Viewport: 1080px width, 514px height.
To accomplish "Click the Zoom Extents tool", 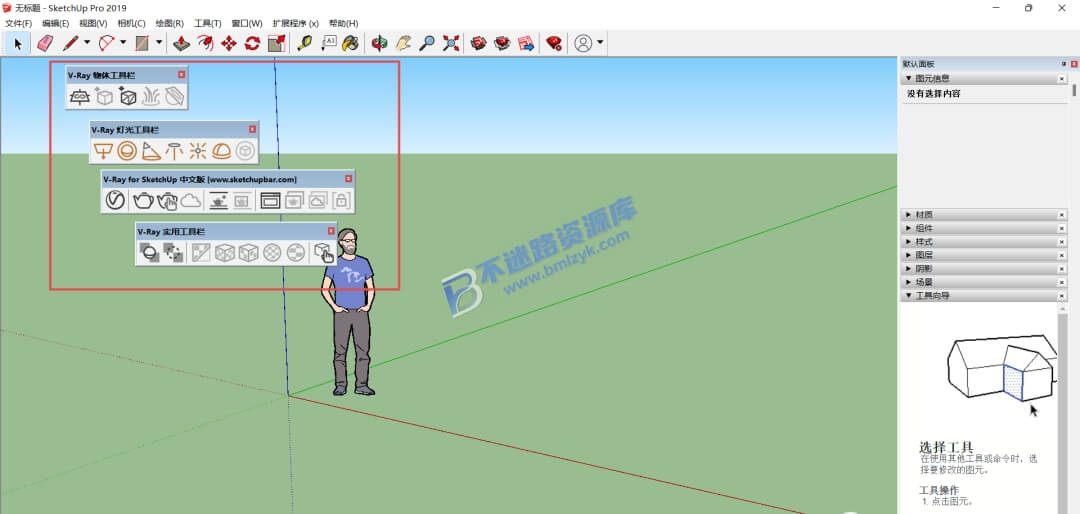I will coord(451,43).
